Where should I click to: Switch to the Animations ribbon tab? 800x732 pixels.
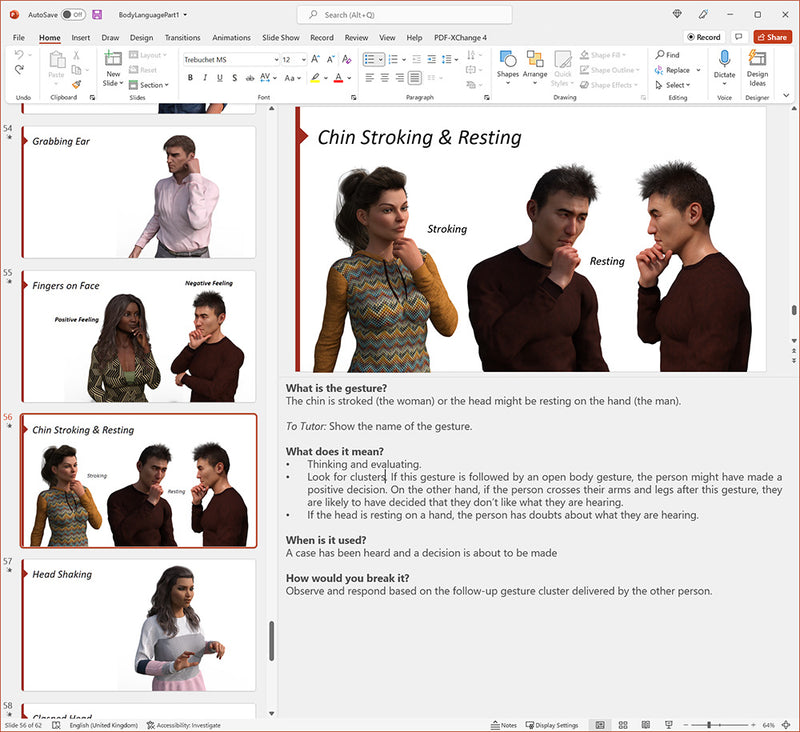tap(231, 38)
